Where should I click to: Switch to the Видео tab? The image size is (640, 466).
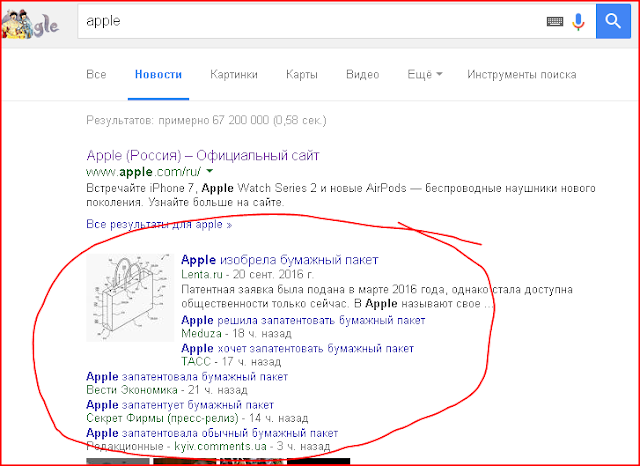(x=362, y=75)
